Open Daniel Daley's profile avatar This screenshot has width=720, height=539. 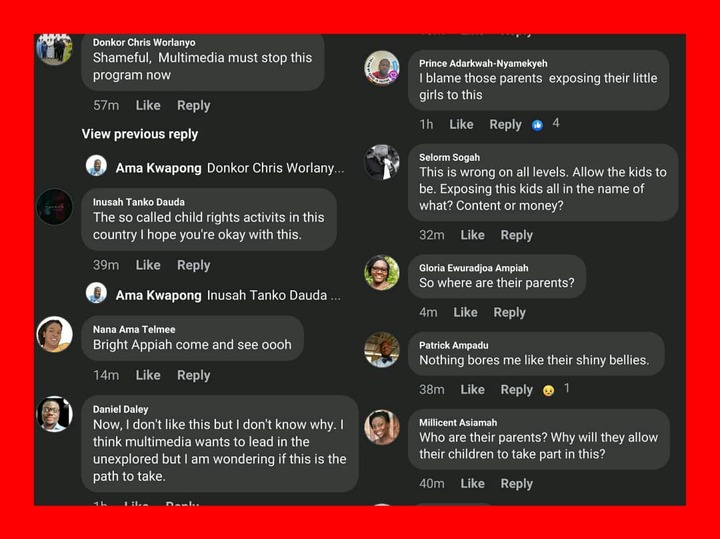click(54, 414)
